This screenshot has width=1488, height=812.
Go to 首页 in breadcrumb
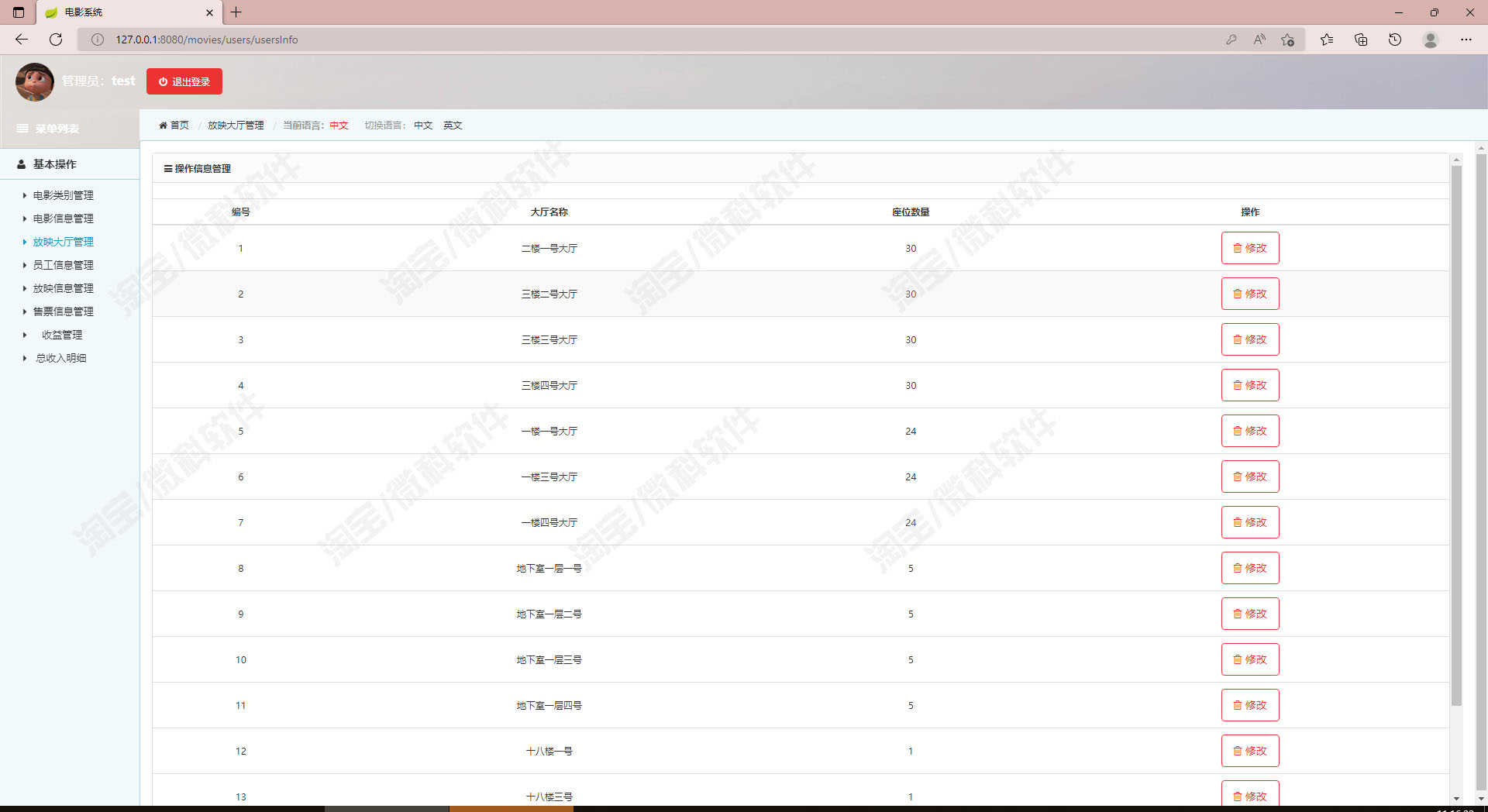(174, 125)
